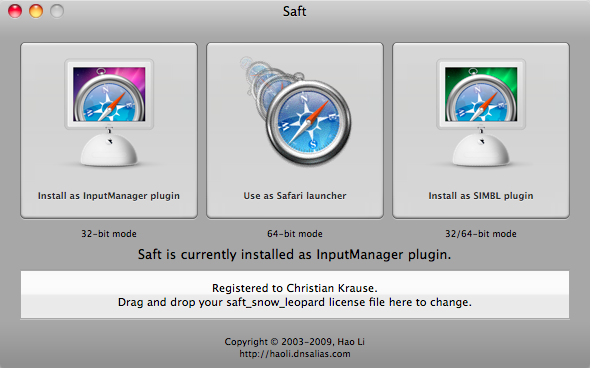Click the Registered to Christian Krause text
Image resolution: width=590 pixels, height=368 pixels.
point(295,288)
